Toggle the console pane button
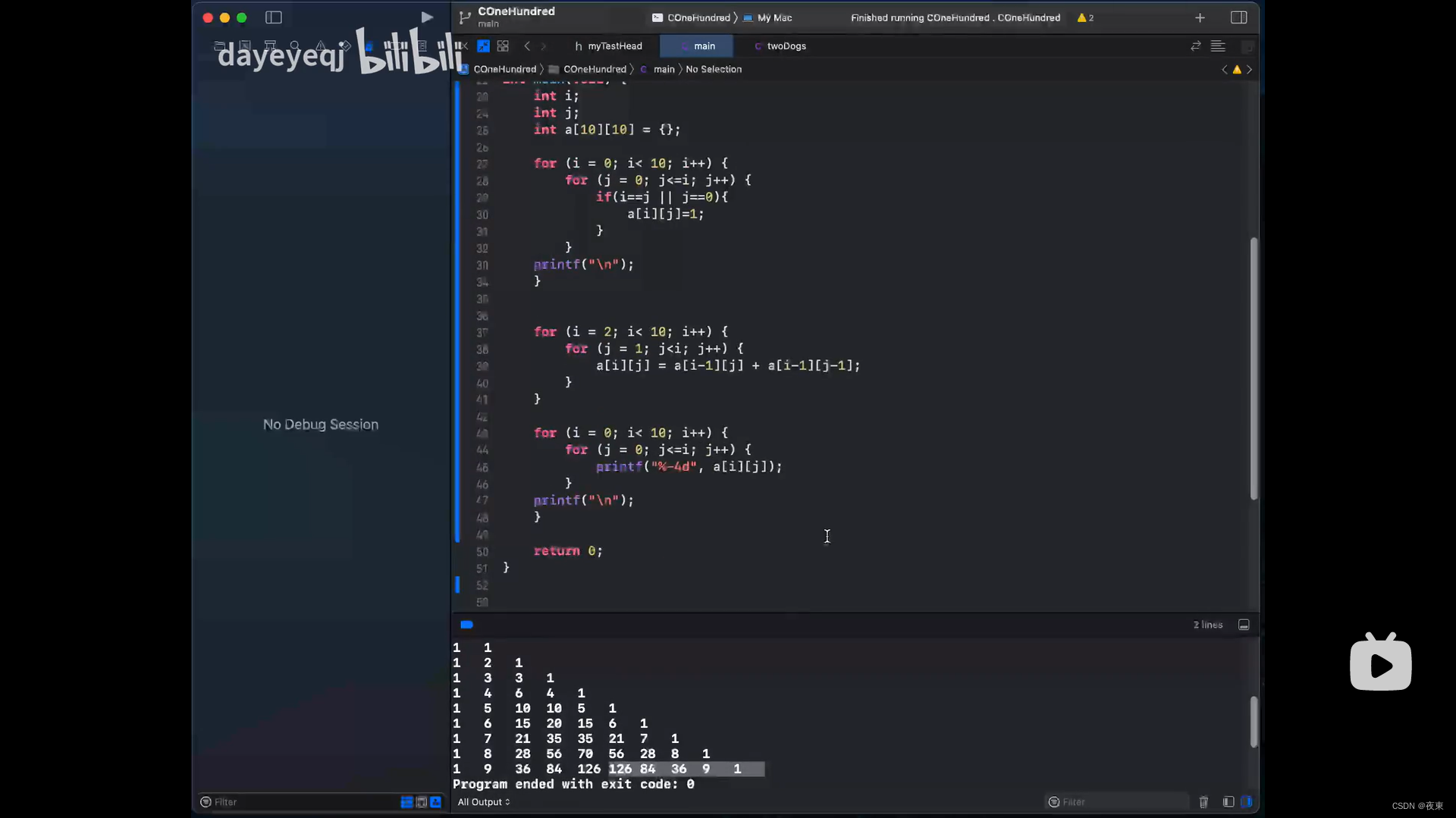1456x818 pixels. pos(1247,802)
